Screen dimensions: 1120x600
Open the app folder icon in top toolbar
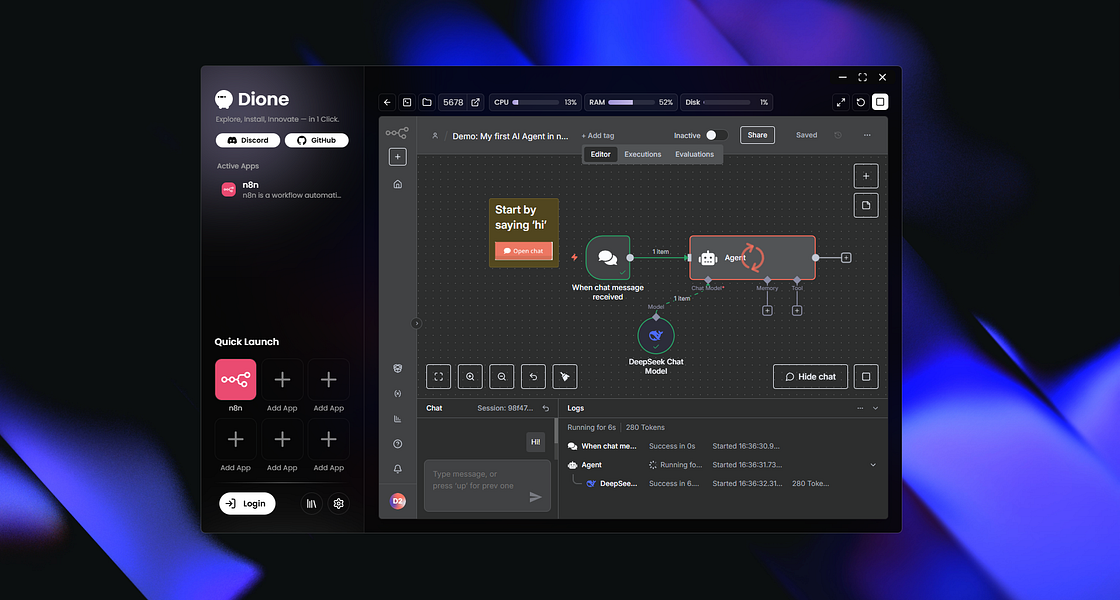tap(427, 102)
